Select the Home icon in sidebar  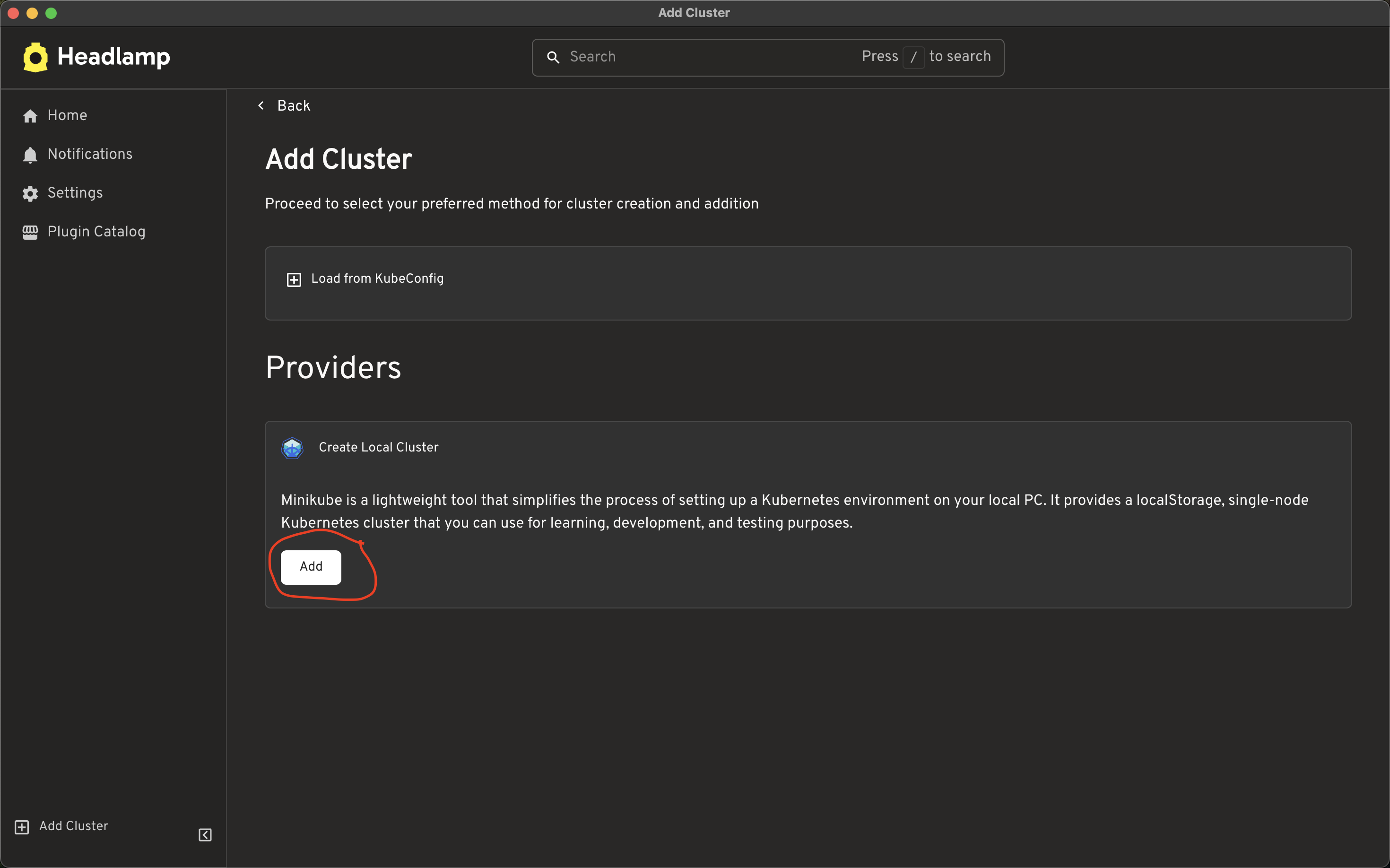(x=30, y=116)
